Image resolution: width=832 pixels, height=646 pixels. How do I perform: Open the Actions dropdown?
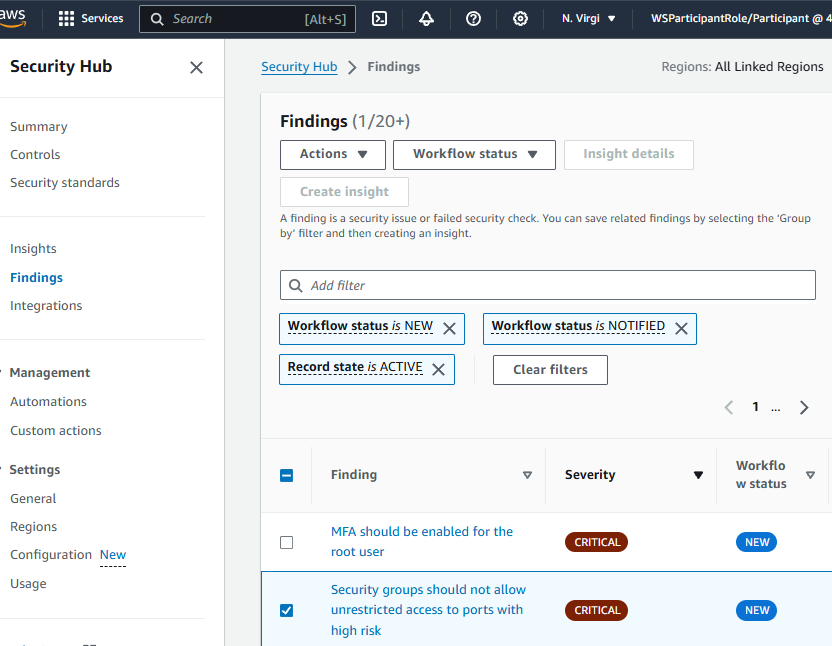[333, 154]
